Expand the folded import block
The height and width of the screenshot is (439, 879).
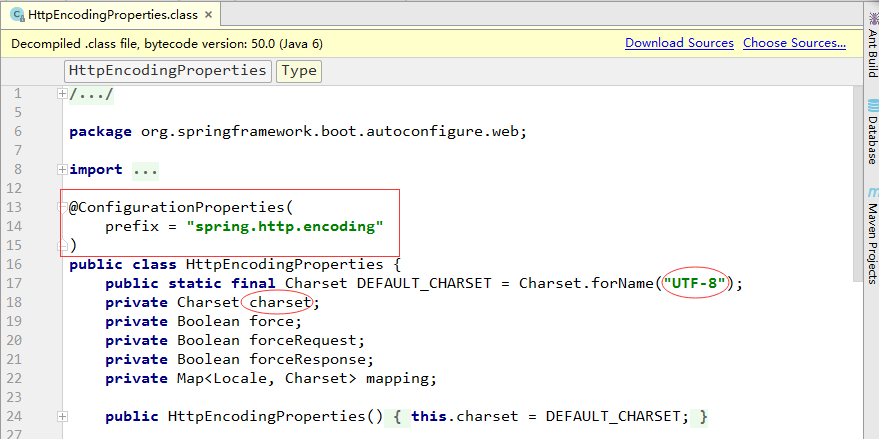(x=62, y=169)
